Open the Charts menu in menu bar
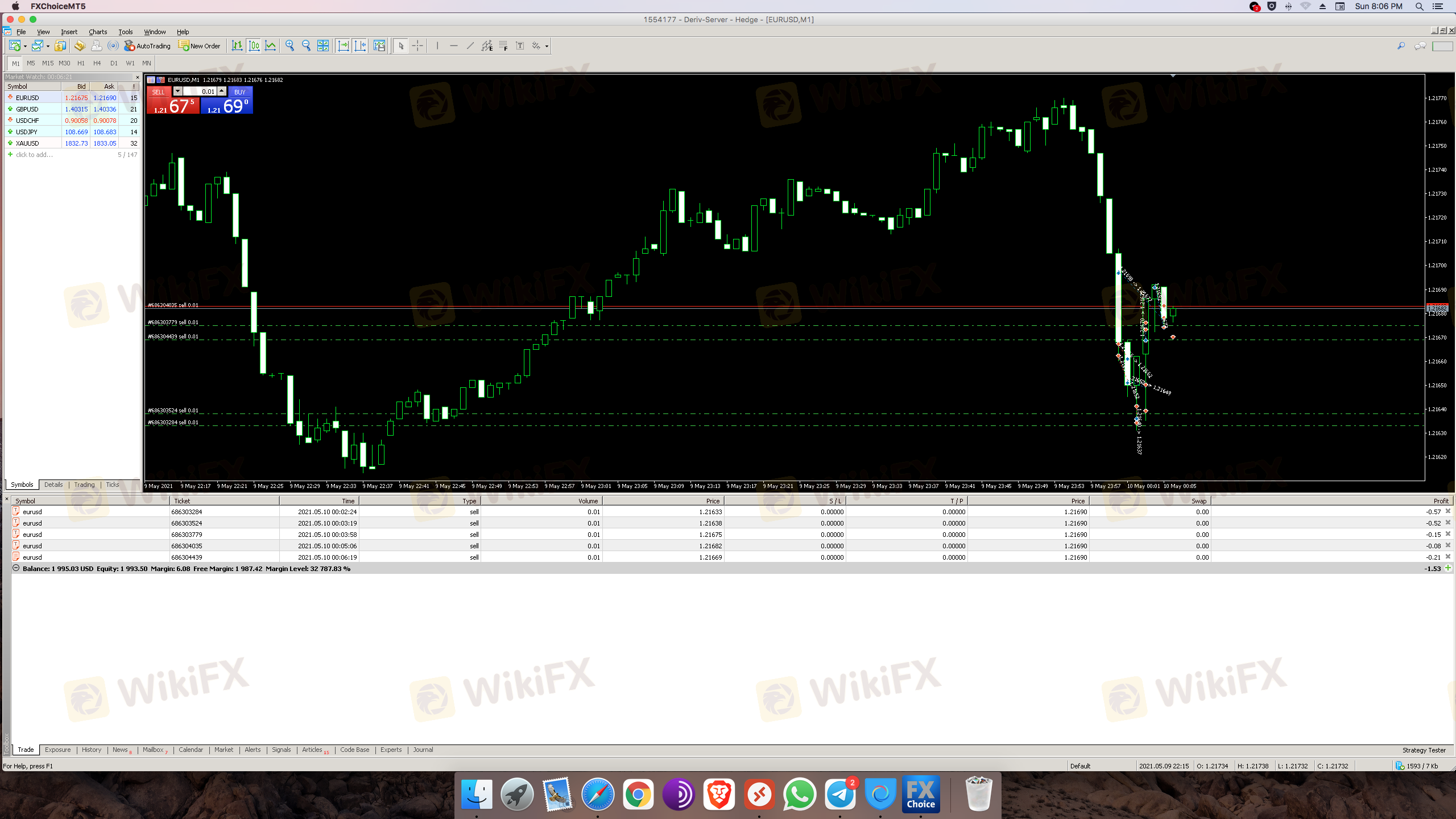 tap(97, 31)
